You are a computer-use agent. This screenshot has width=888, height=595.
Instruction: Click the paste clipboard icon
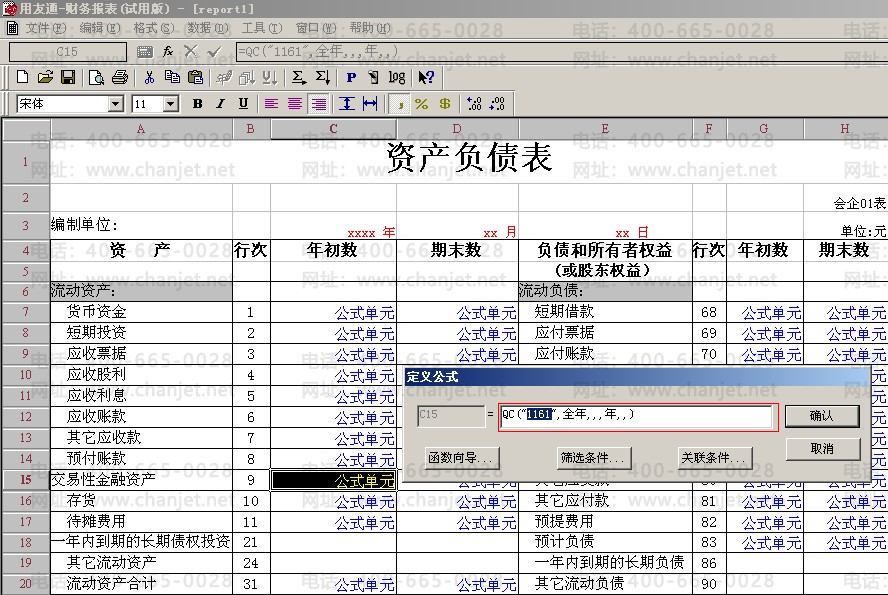pyautogui.click(x=196, y=77)
